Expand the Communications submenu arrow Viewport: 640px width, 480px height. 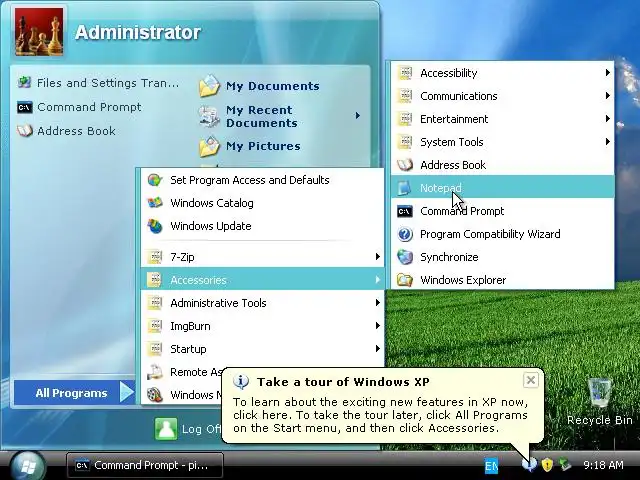(607, 96)
